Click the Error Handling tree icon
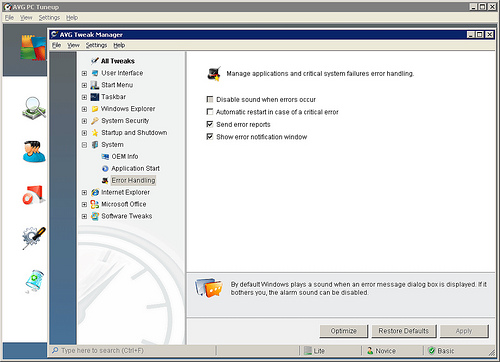Viewport: 500px width, 362px height. click(x=105, y=180)
